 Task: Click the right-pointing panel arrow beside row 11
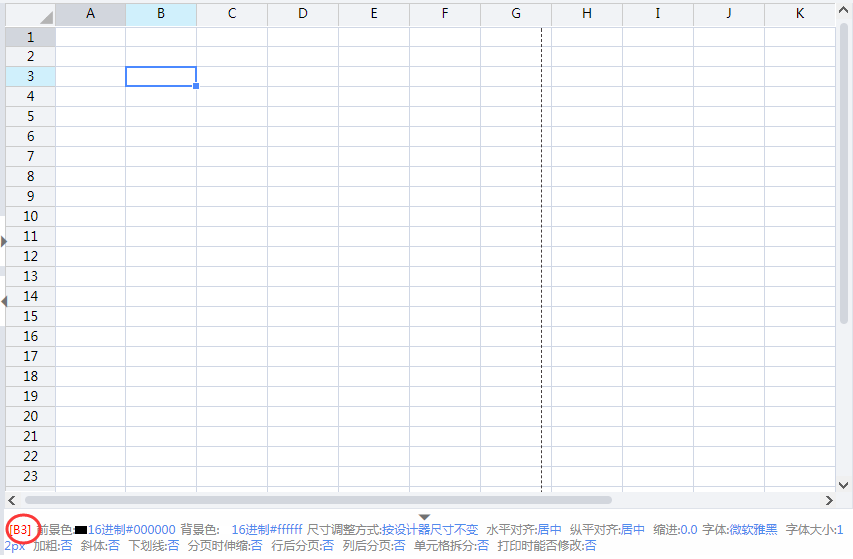(x=4, y=241)
